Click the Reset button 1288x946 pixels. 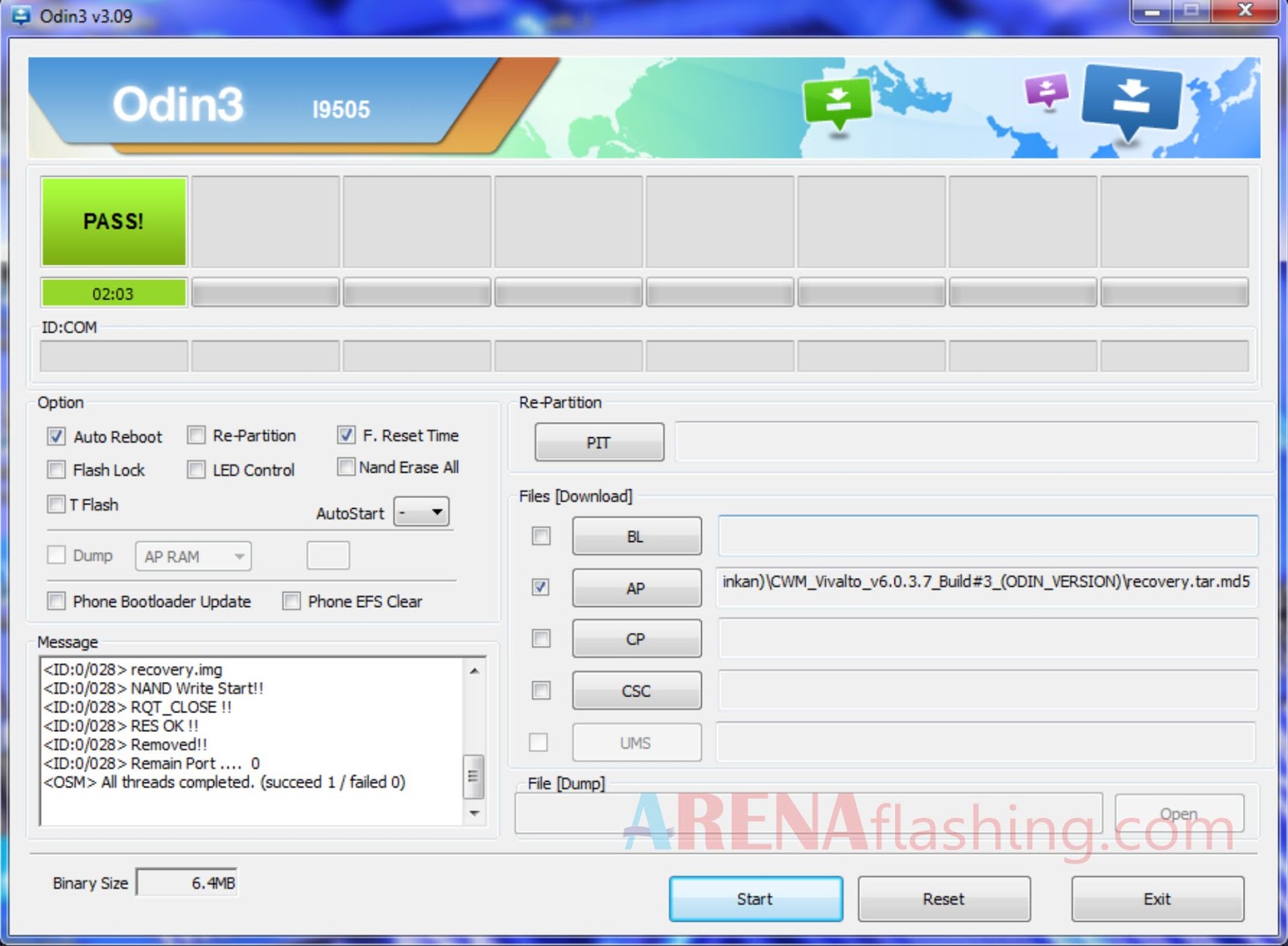pos(944,898)
